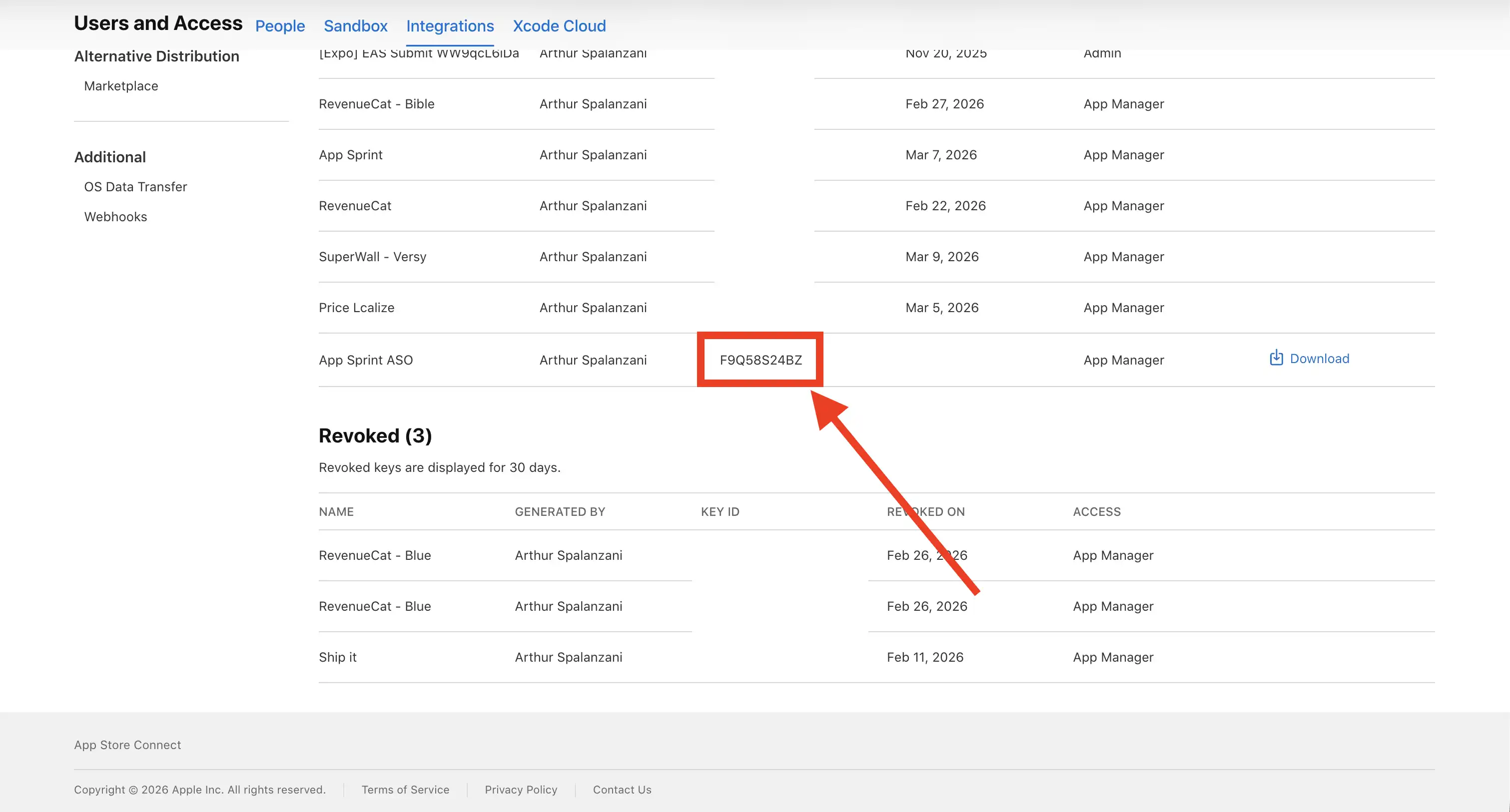Select the App Sprint ASO key name
1510x812 pixels.
366,360
